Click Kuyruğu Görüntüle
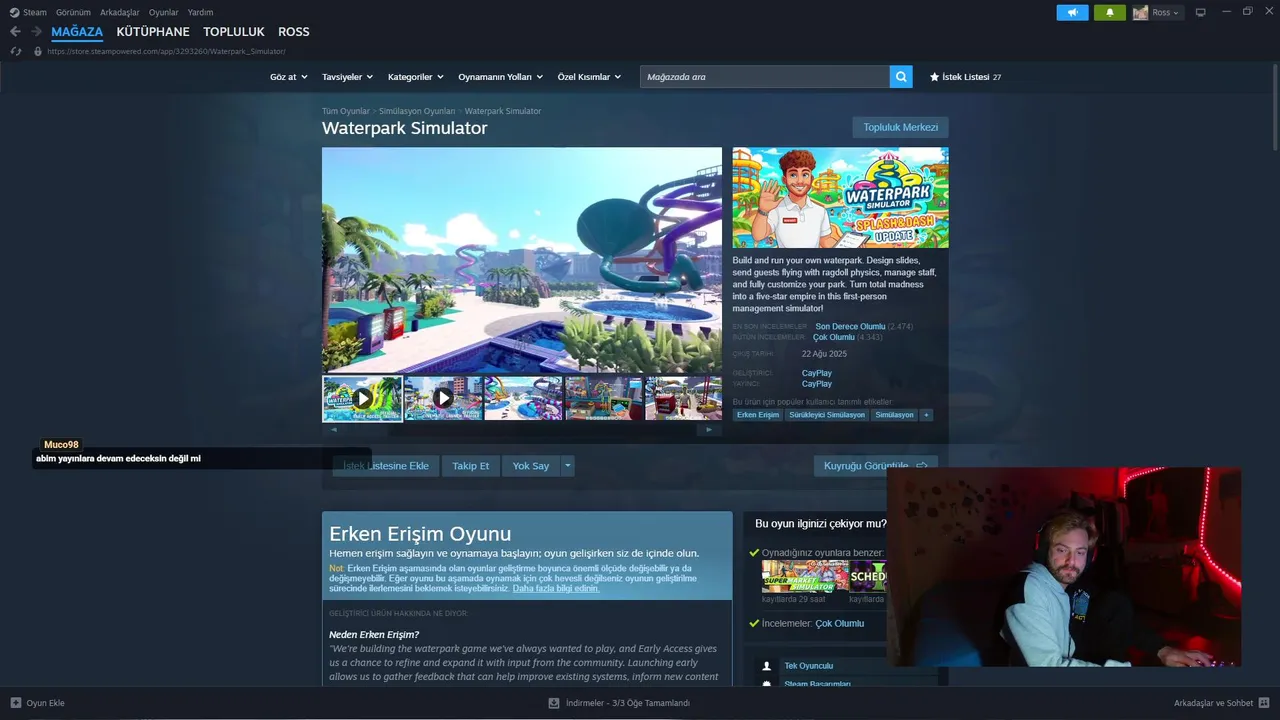Screen dimensions: 1280x720 [875, 466]
